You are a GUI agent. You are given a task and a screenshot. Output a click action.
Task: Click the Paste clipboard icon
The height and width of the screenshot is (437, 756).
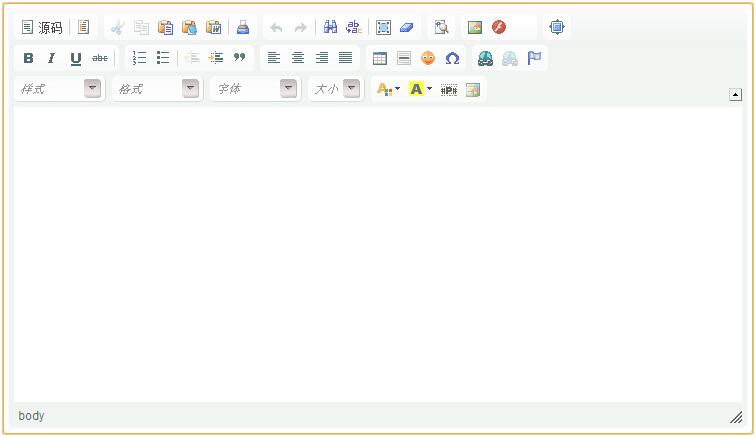165,27
